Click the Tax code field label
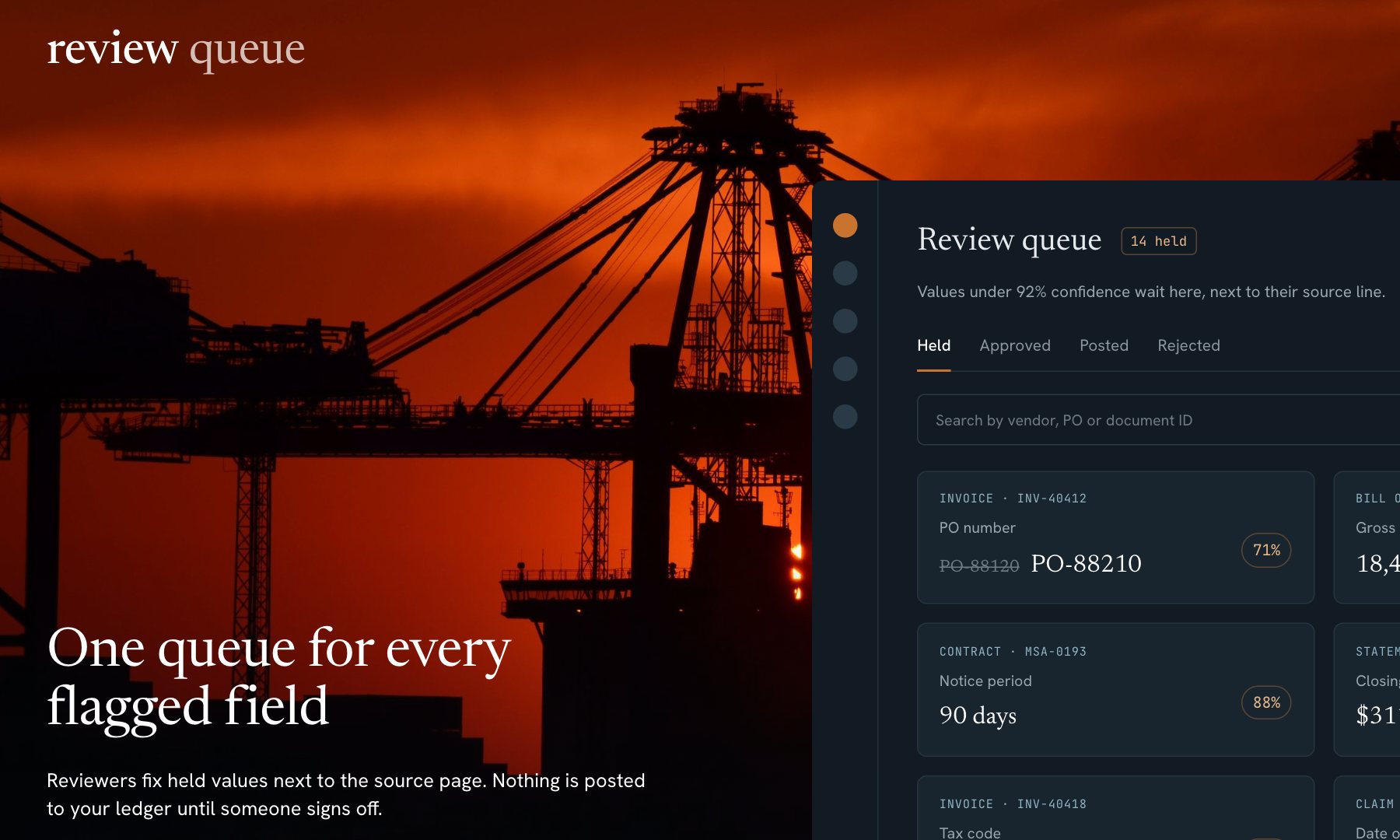 pyautogui.click(x=970, y=832)
